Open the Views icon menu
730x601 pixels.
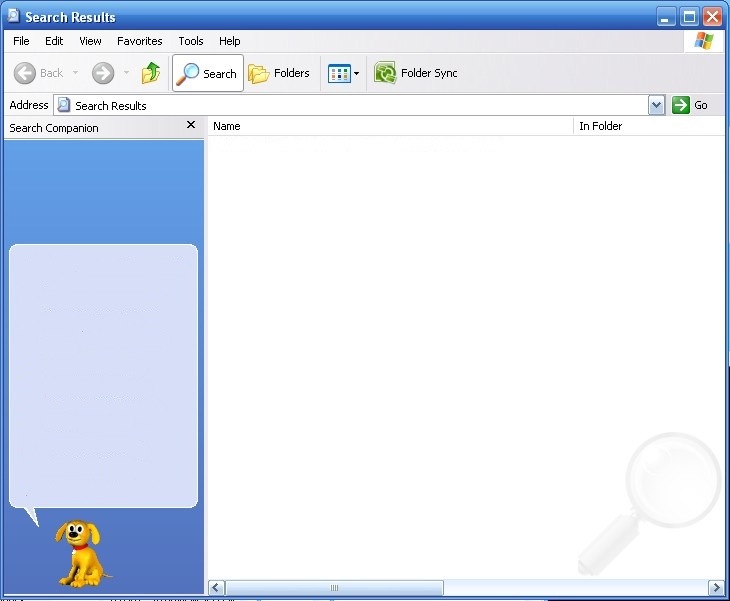(339, 74)
